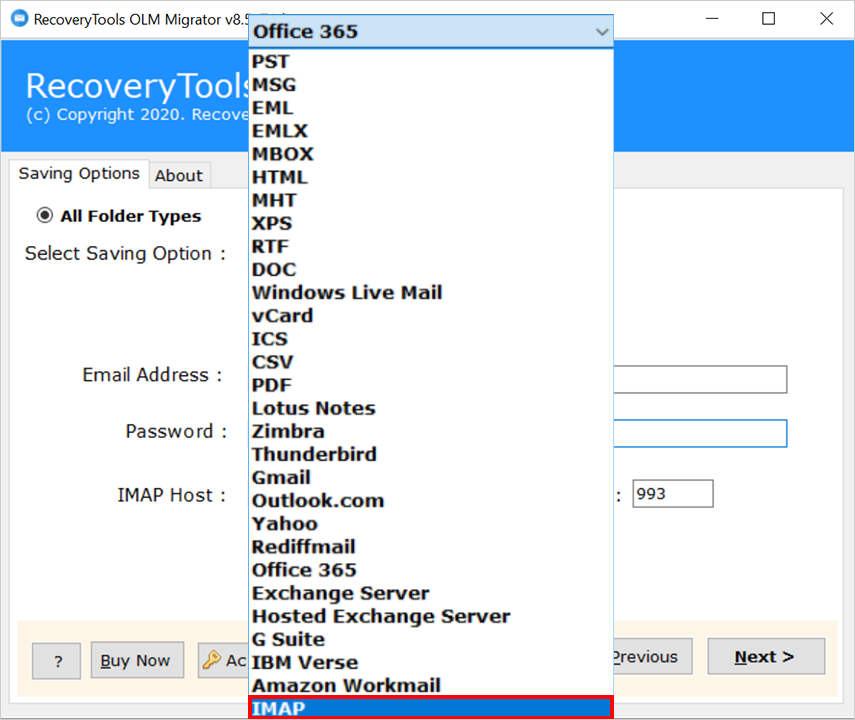Choose Office 365 in the list items

[x=431, y=569]
